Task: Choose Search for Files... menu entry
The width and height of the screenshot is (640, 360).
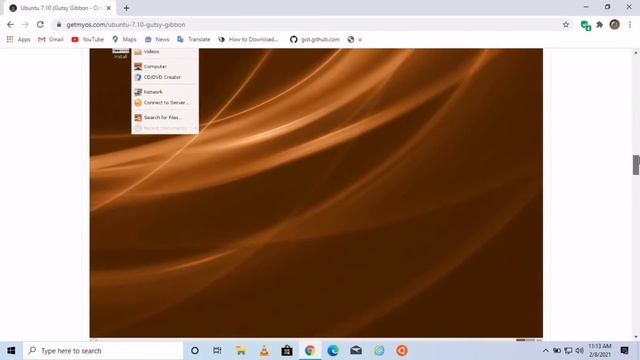Action: point(165,117)
